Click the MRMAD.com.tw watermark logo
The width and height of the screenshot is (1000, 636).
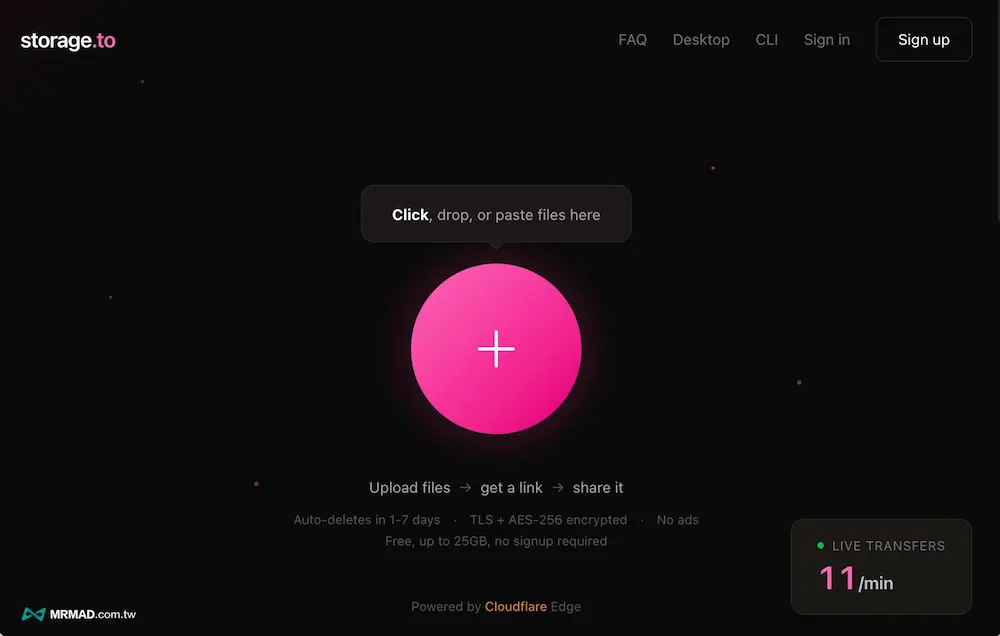tap(79, 614)
